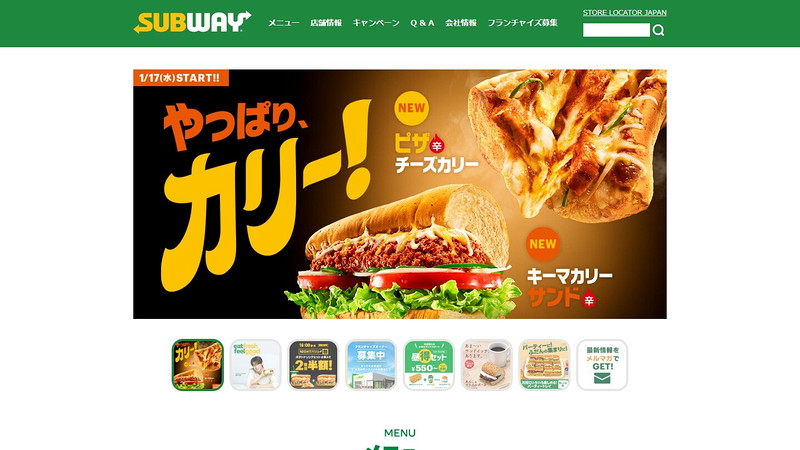Open the Q&A navigation item
800x450 pixels.
pyautogui.click(x=422, y=23)
